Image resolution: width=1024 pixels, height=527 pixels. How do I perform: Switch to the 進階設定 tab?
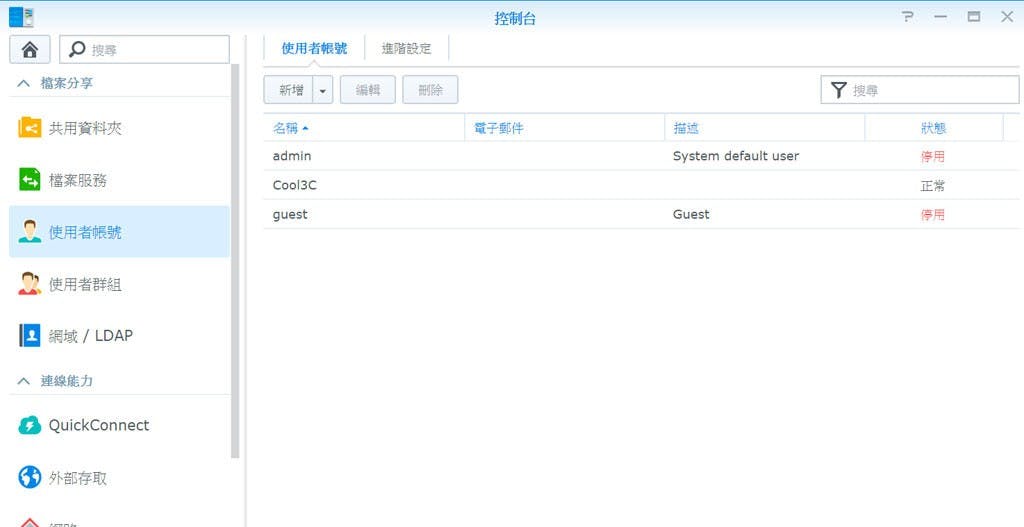click(x=406, y=48)
